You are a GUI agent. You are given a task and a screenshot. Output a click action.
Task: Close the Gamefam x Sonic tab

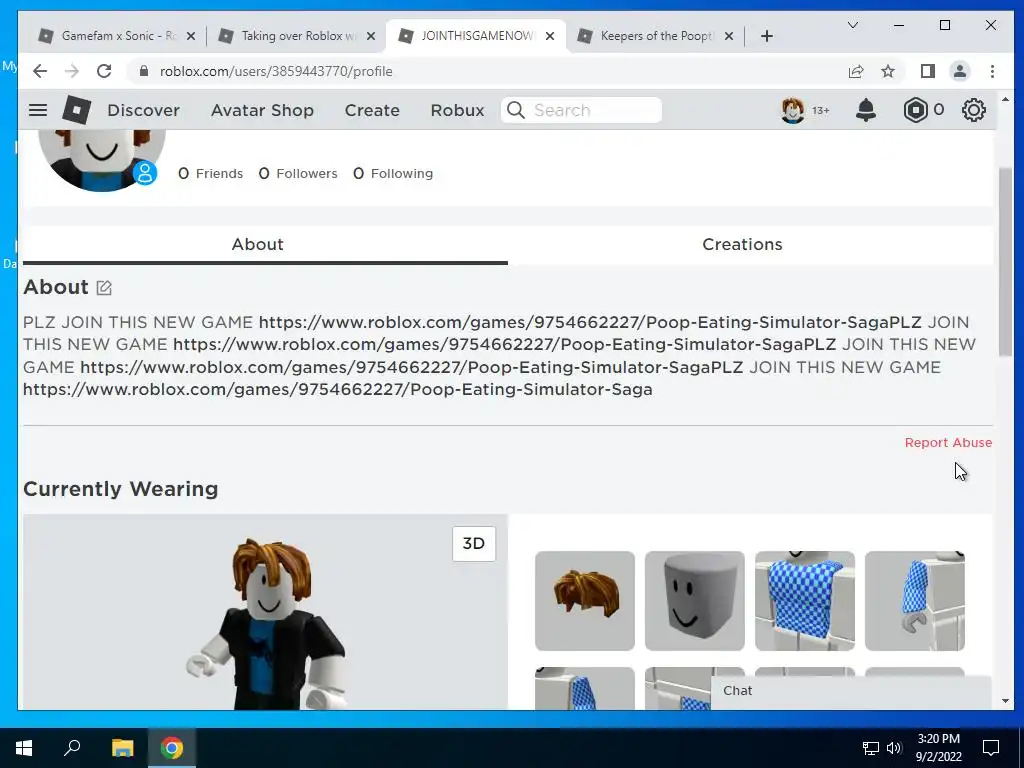[x=191, y=36]
